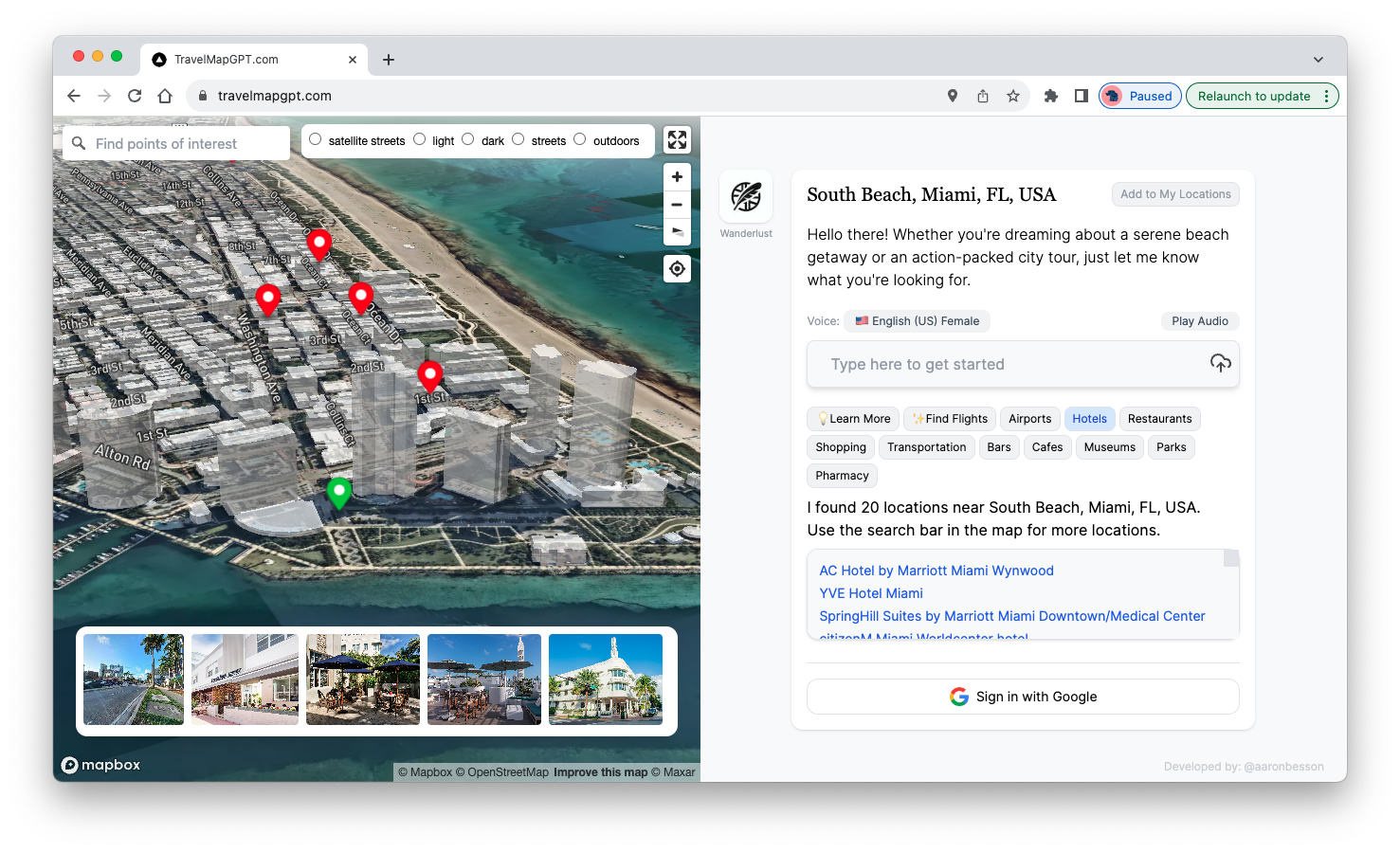Click the fullscreen map toggle icon
Viewport: 1400px width, 852px height.
tap(677, 140)
